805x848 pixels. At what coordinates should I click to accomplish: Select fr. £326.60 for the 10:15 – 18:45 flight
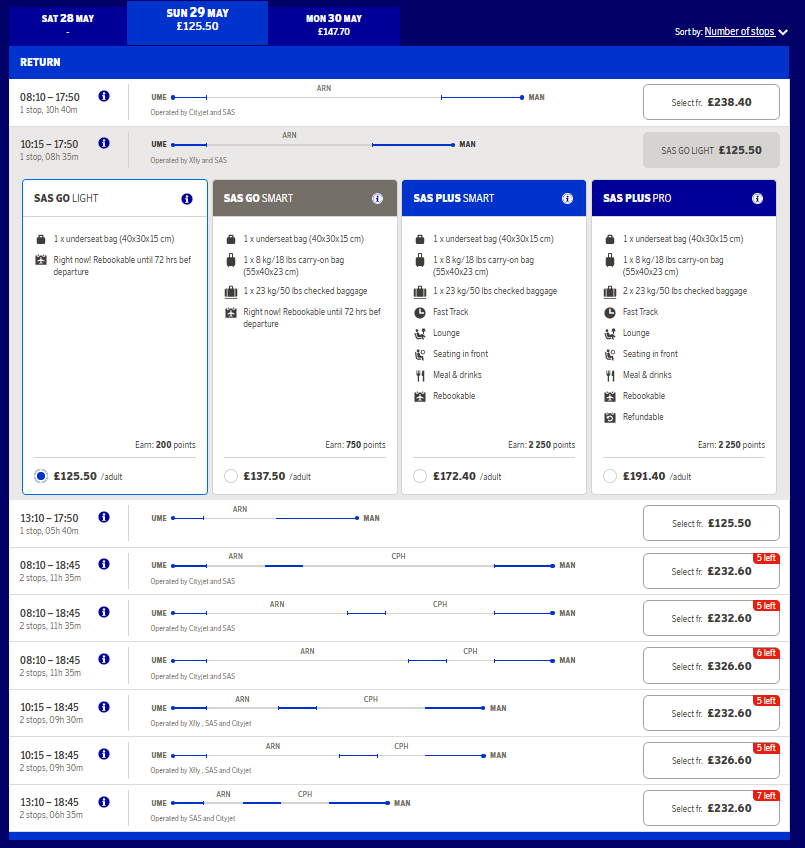(x=711, y=760)
